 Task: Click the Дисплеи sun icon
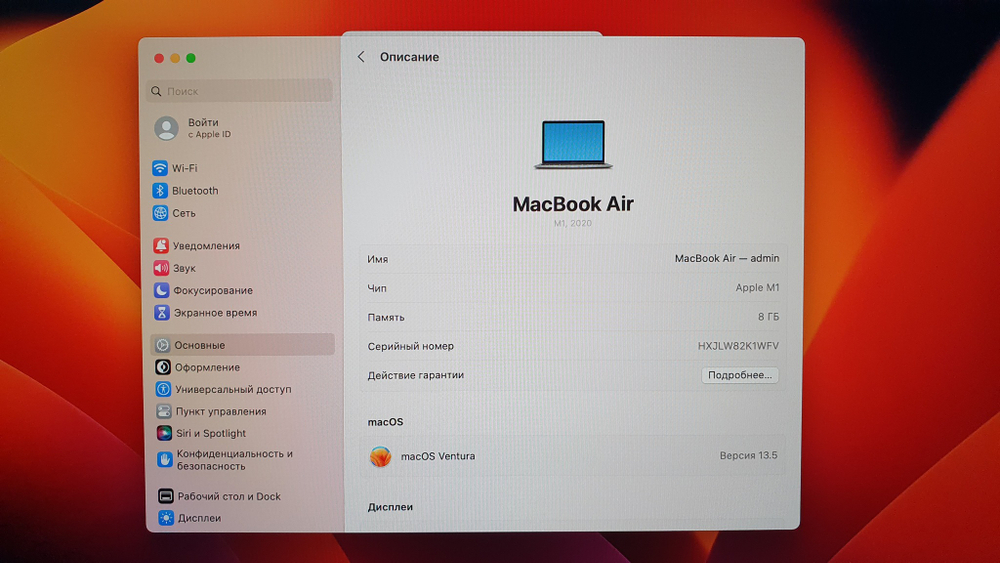166,518
